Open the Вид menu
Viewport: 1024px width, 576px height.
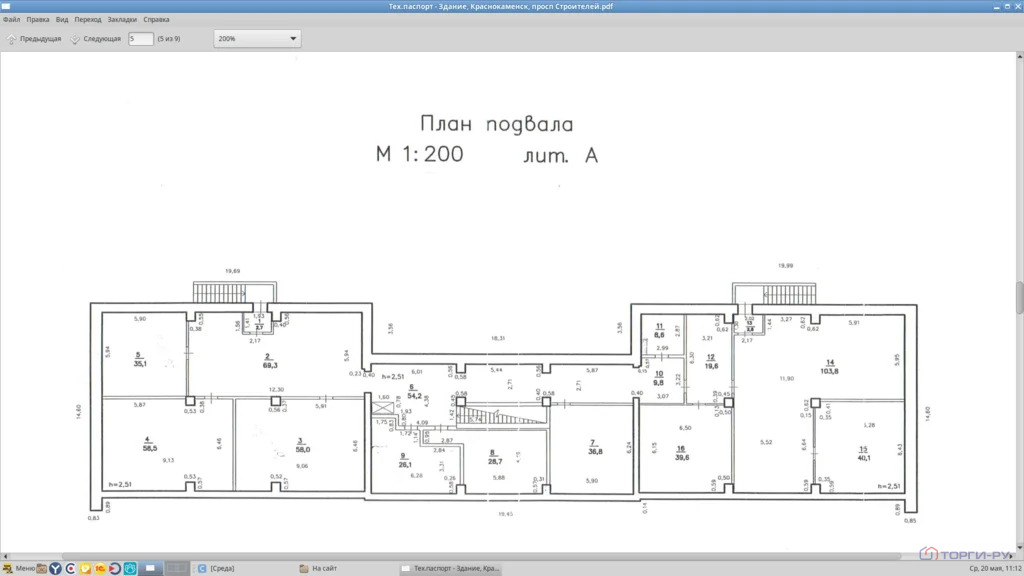point(62,20)
